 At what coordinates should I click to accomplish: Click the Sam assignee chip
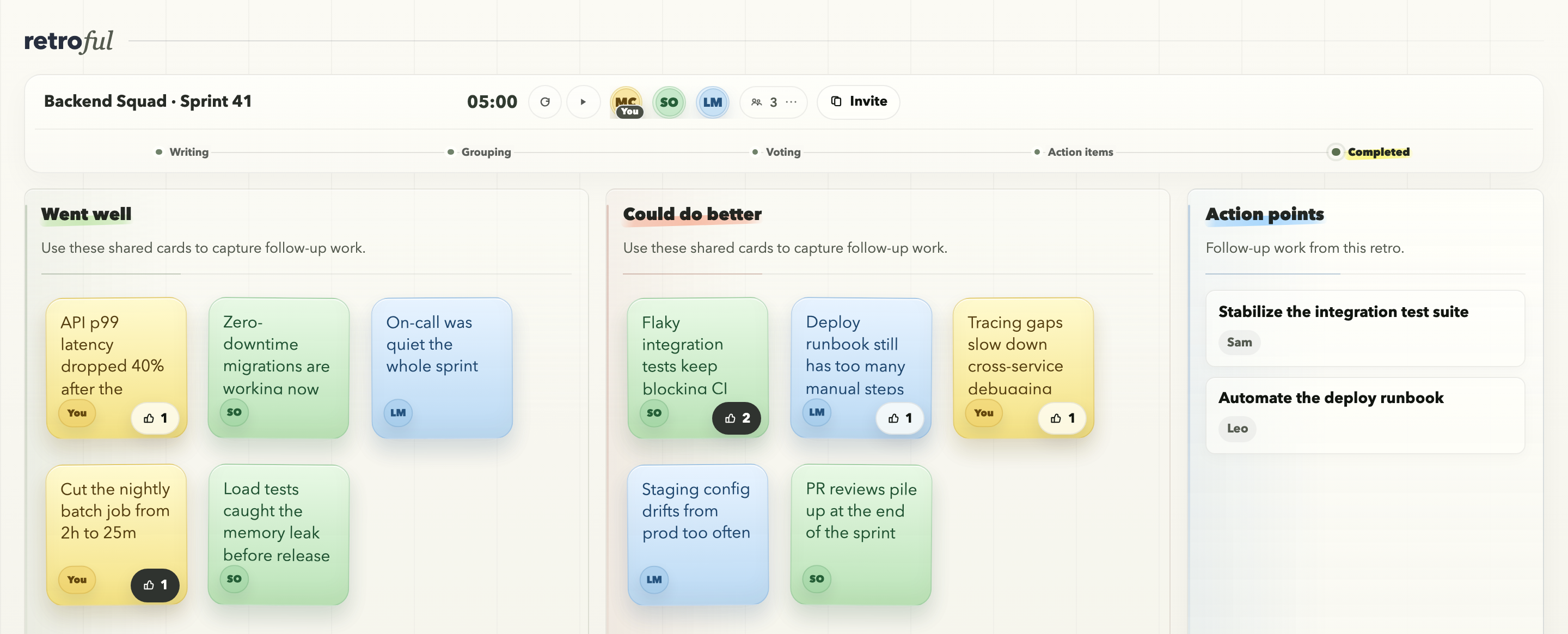1239,342
